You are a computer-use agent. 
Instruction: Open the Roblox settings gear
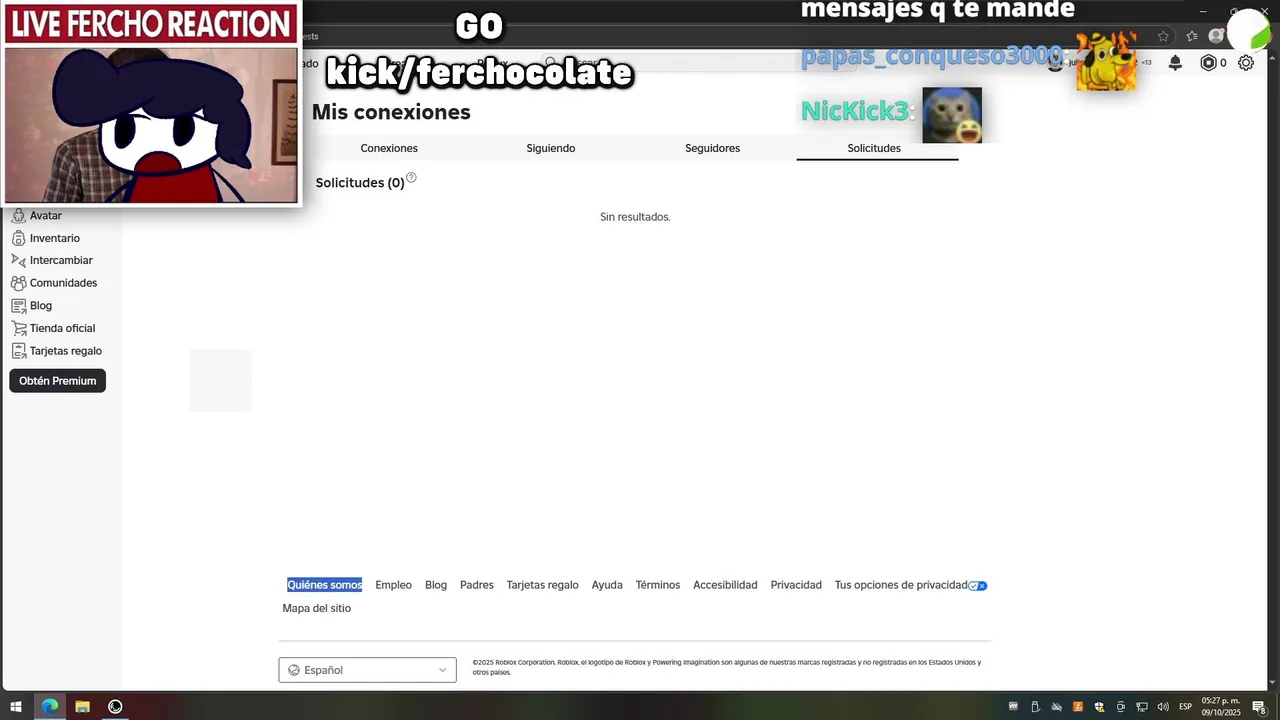(1246, 63)
